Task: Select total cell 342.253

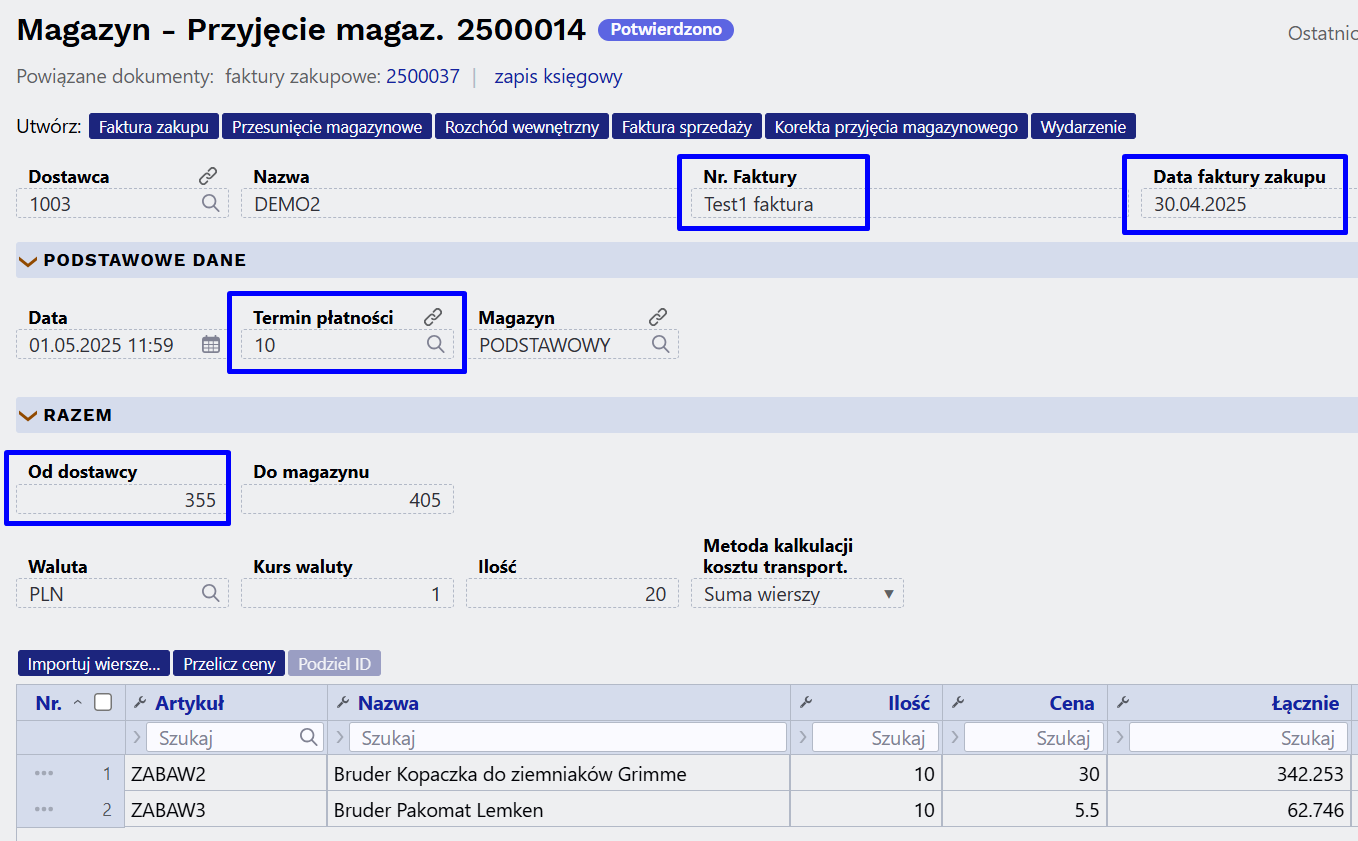Action: 1229,774
